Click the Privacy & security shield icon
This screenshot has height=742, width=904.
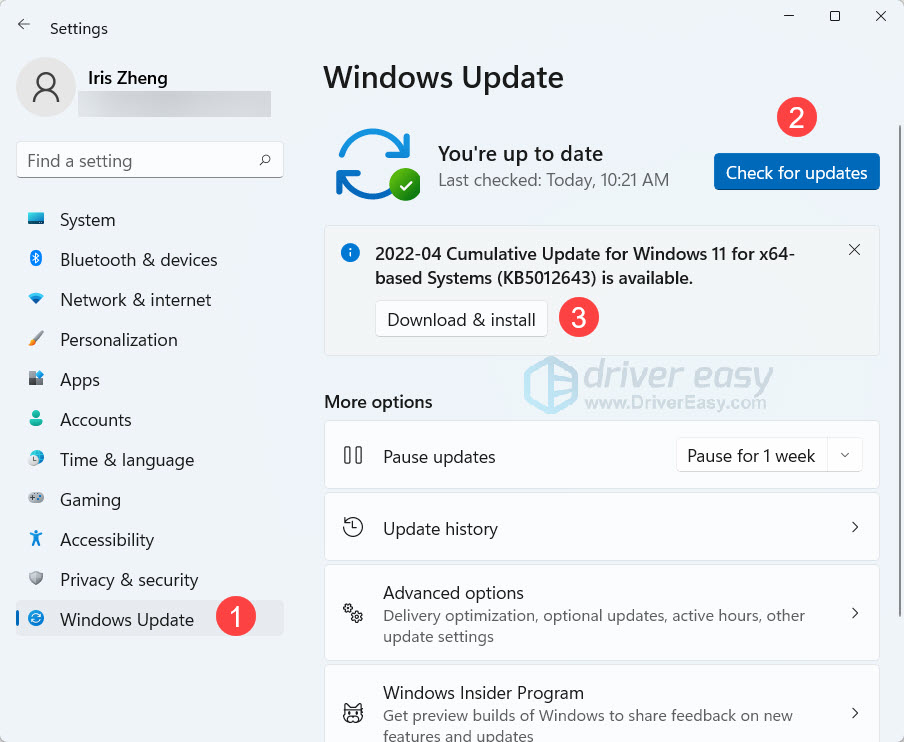click(x=37, y=579)
